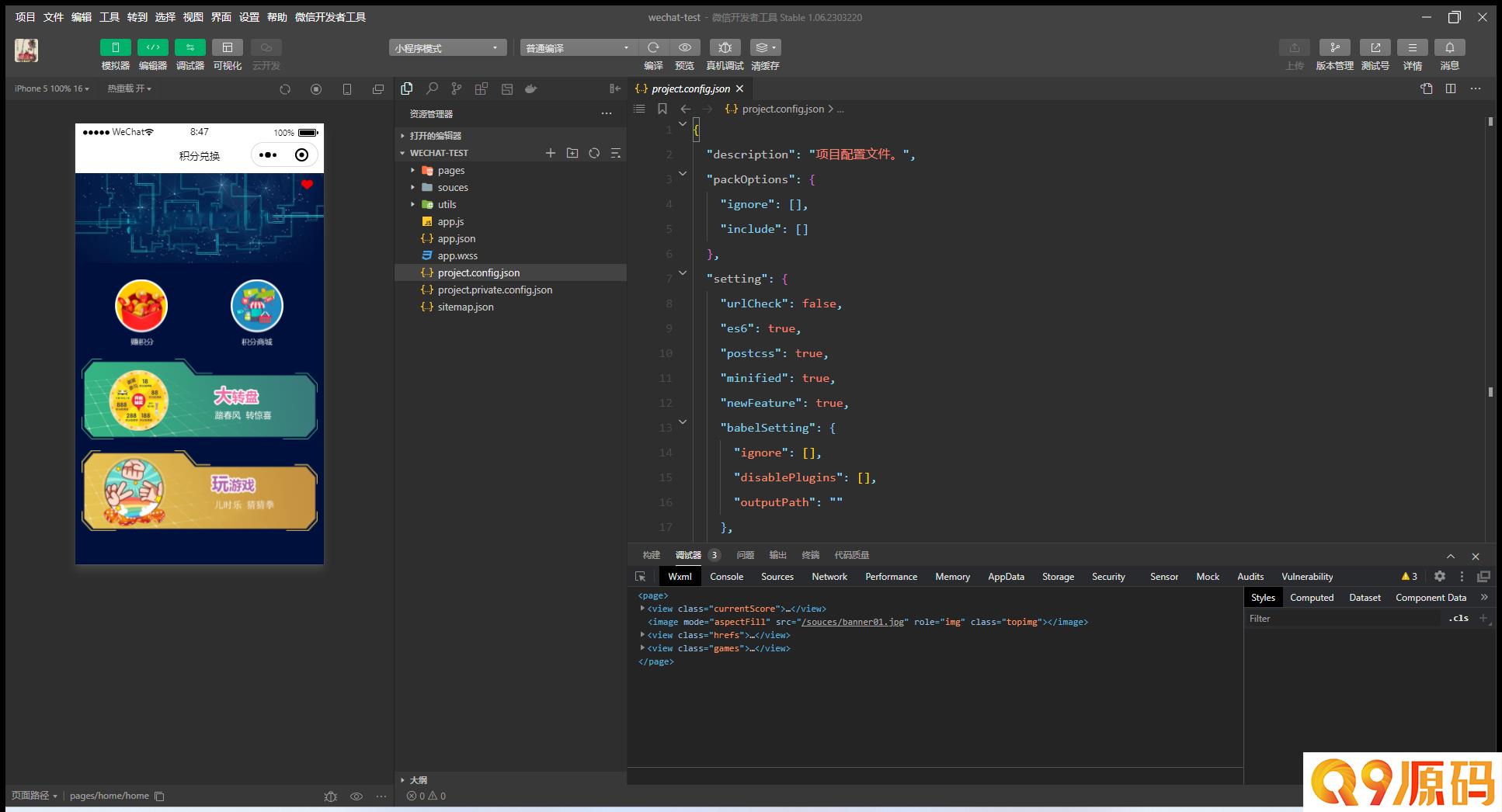Click the split editor icon
This screenshot has width=1502, height=812.
[x=1450, y=88]
